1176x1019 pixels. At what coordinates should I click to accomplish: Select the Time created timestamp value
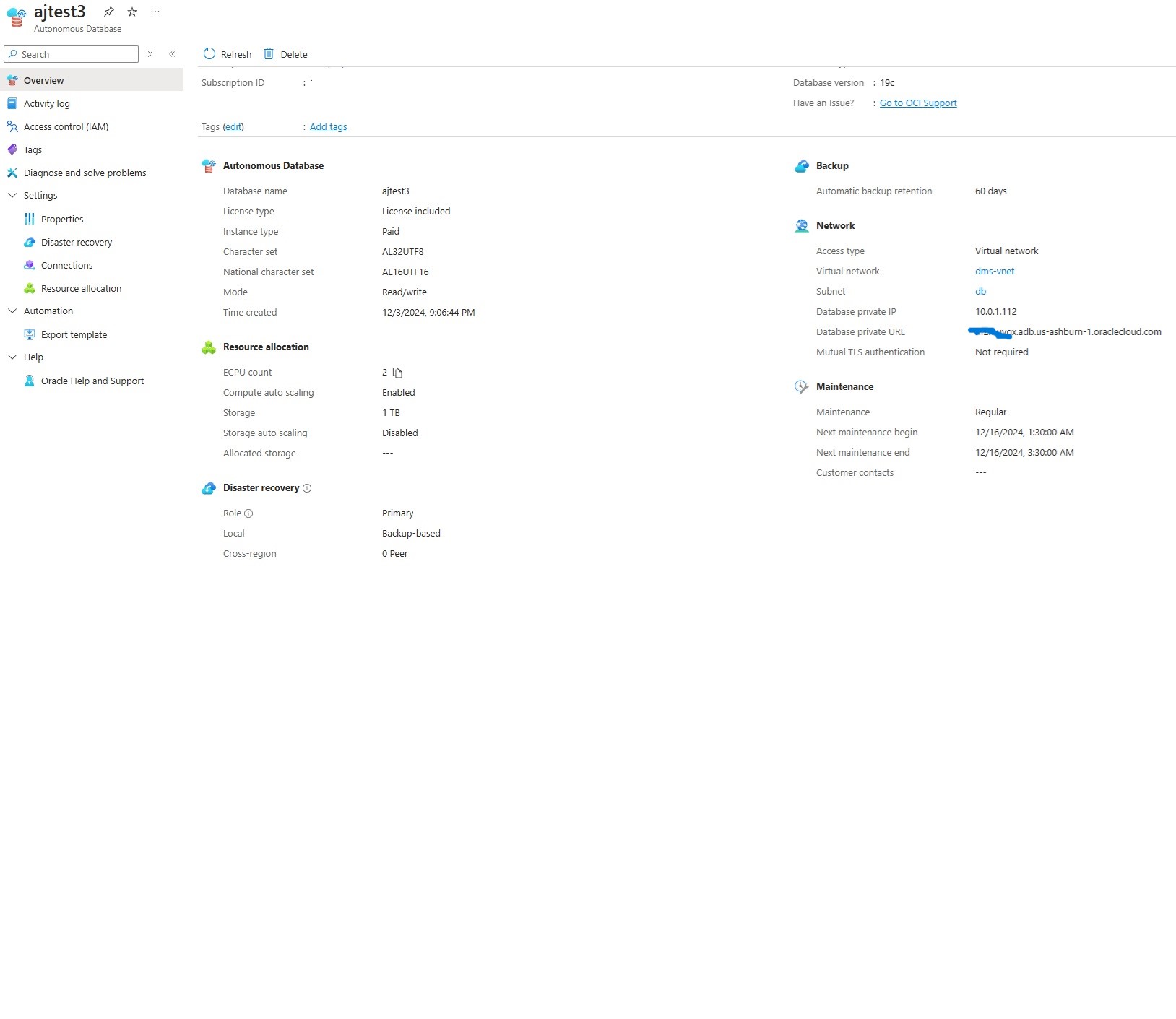tap(428, 313)
